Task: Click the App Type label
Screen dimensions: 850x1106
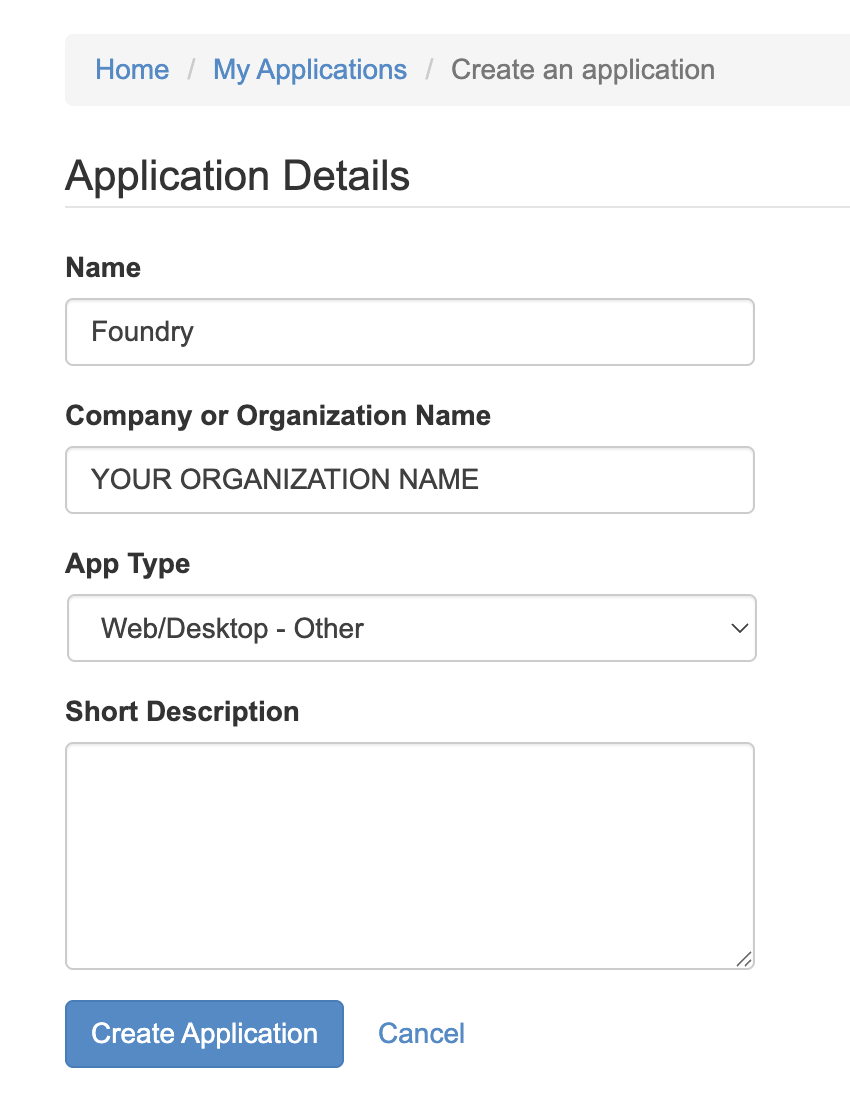Action: tap(127, 563)
